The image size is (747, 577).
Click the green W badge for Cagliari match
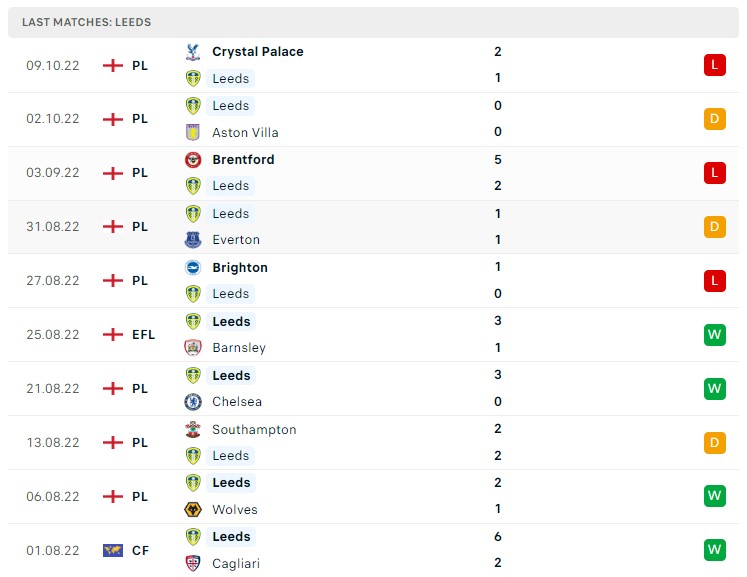[x=714, y=550]
